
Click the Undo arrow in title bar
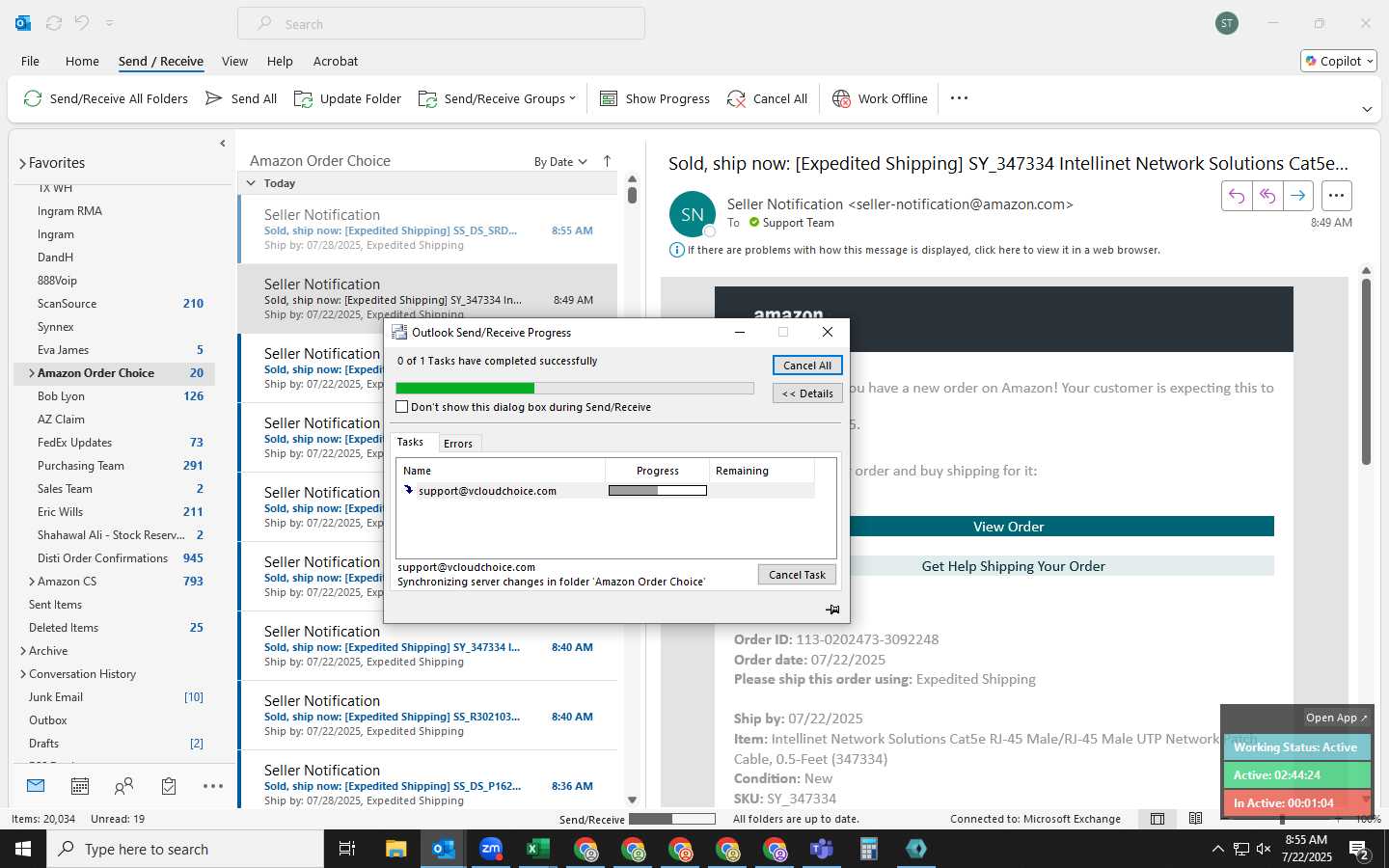click(82, 23)
